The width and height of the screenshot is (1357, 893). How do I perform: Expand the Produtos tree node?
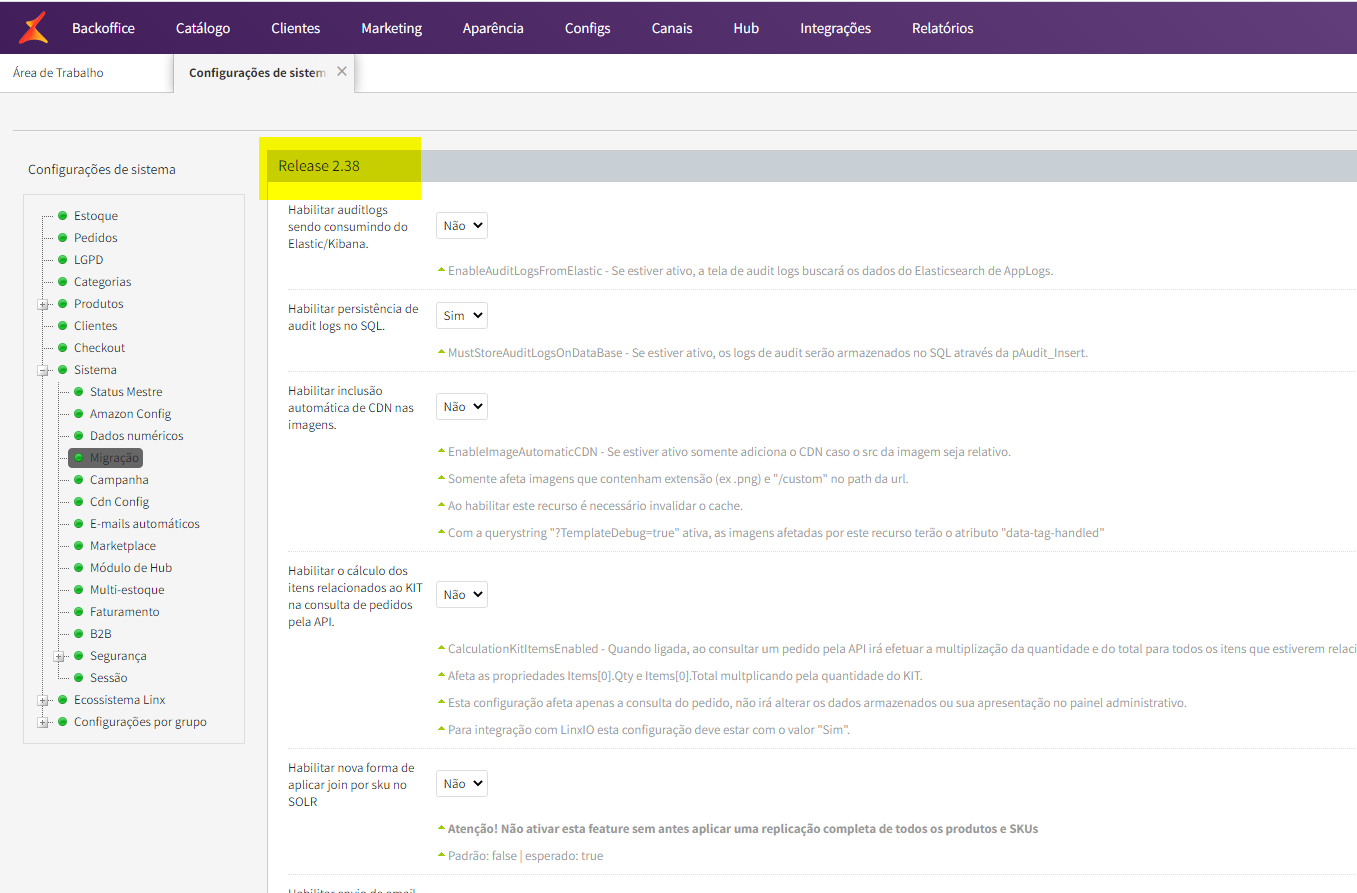[44, 304]
